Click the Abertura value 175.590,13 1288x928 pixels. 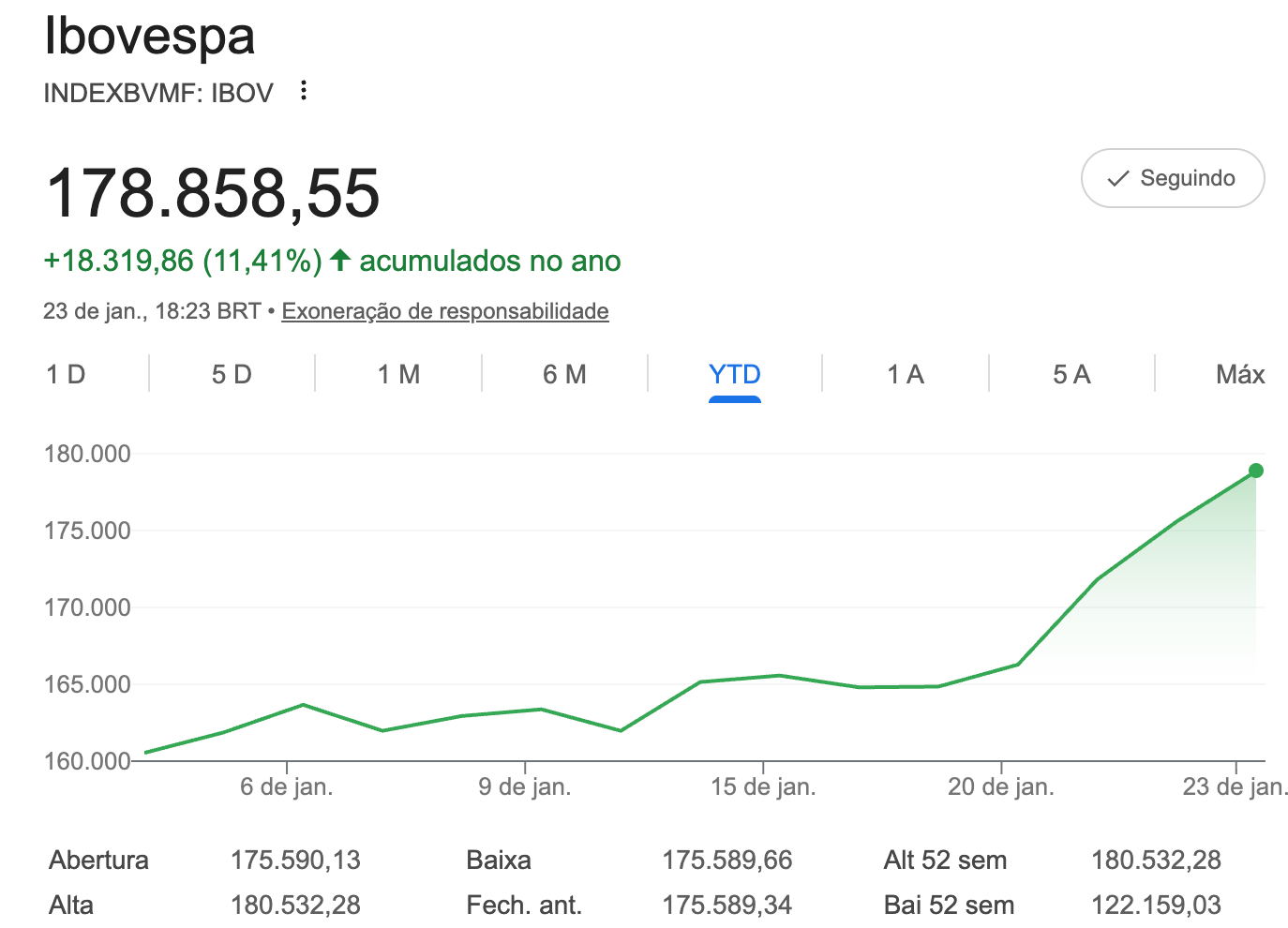click(x=296, y=859)
